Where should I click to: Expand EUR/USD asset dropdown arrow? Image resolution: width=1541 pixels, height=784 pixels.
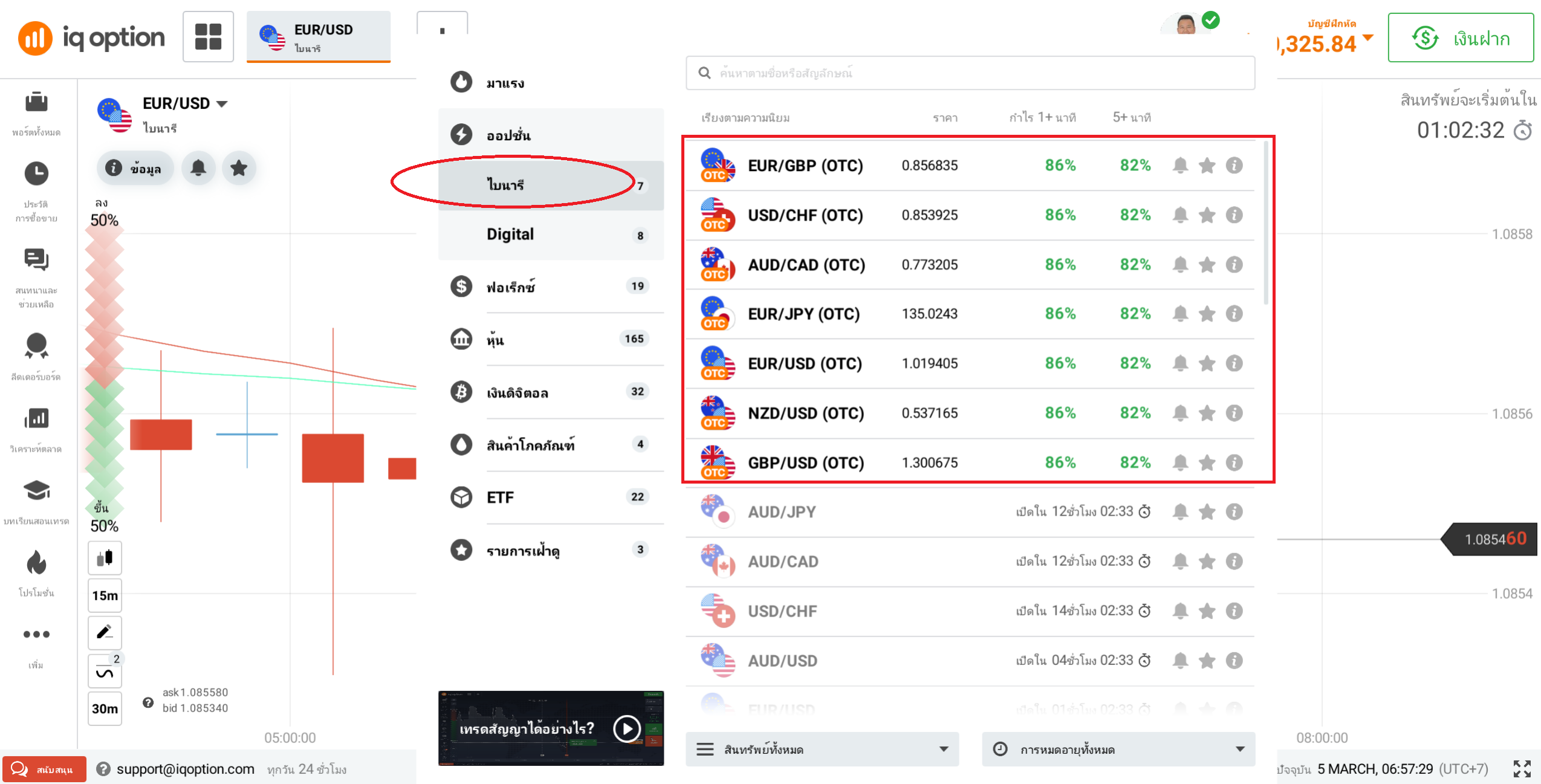pos(222,104)
